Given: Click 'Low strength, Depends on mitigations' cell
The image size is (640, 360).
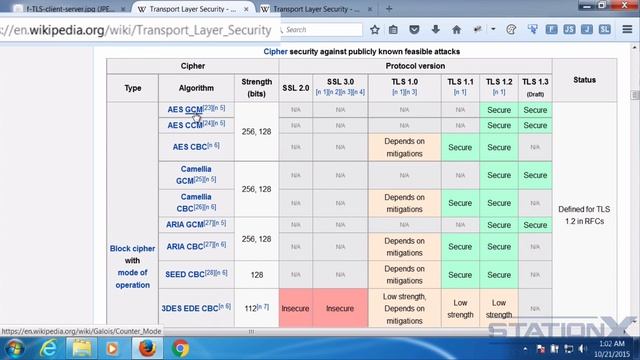Looking at the screenshot, I should (x=404, y=309).
